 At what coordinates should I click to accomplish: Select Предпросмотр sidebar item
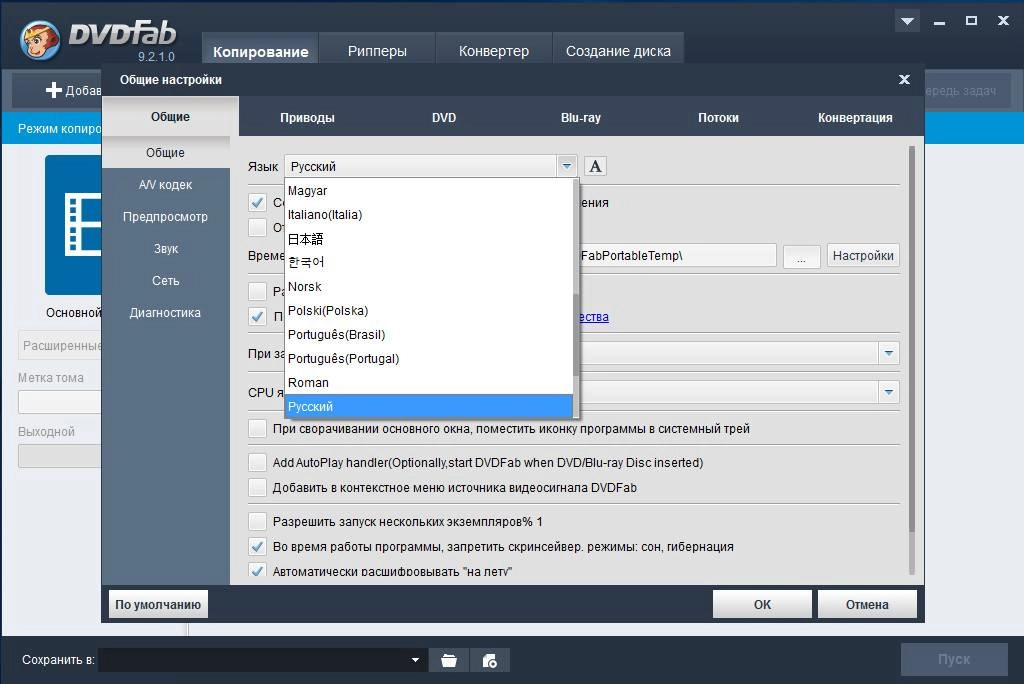(165, 216)
